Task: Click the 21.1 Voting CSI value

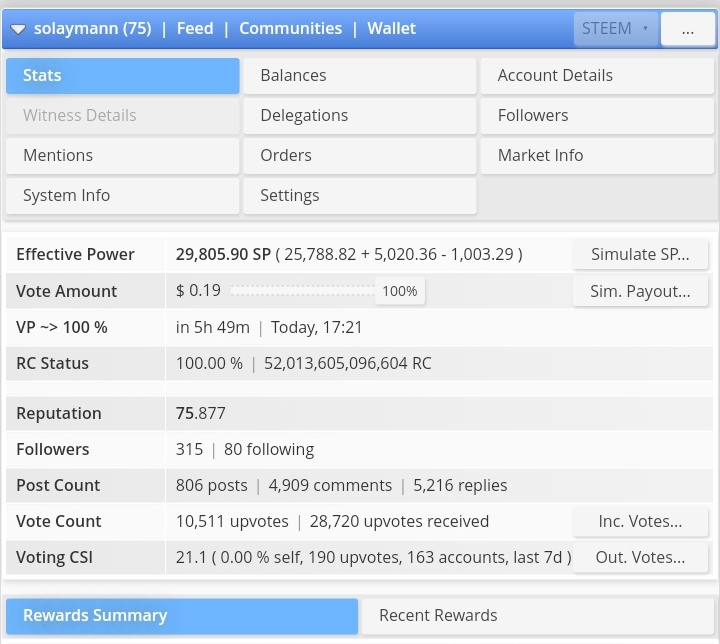Action: point(191,558)
